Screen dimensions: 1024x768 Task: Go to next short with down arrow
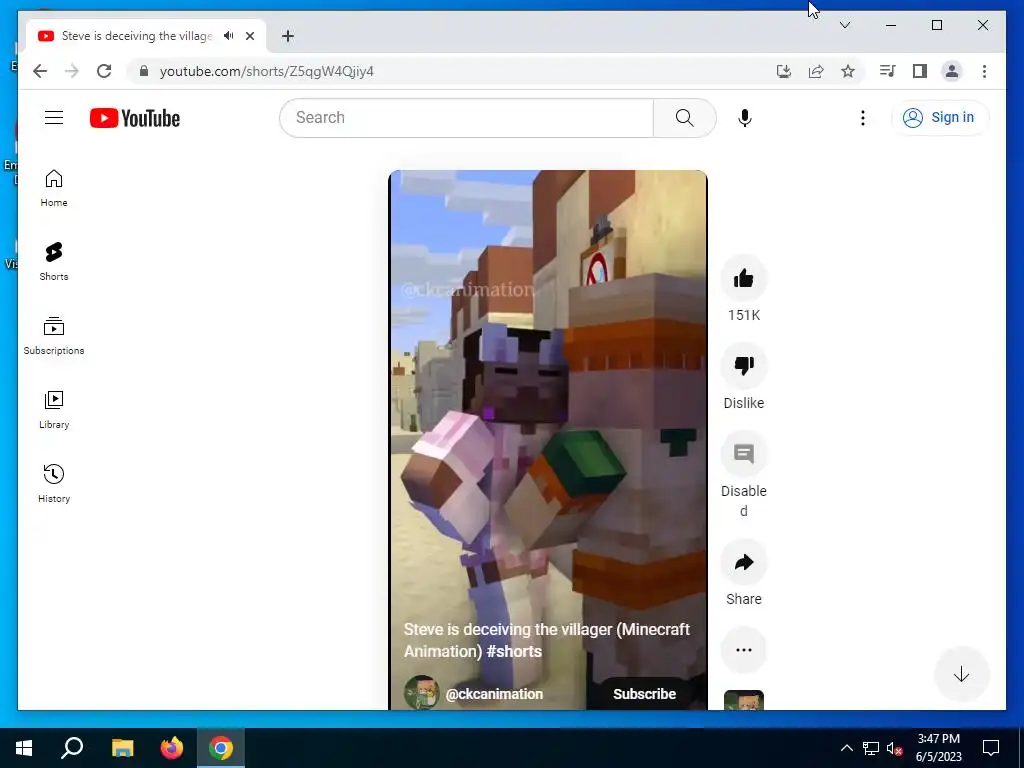point(961,675)
